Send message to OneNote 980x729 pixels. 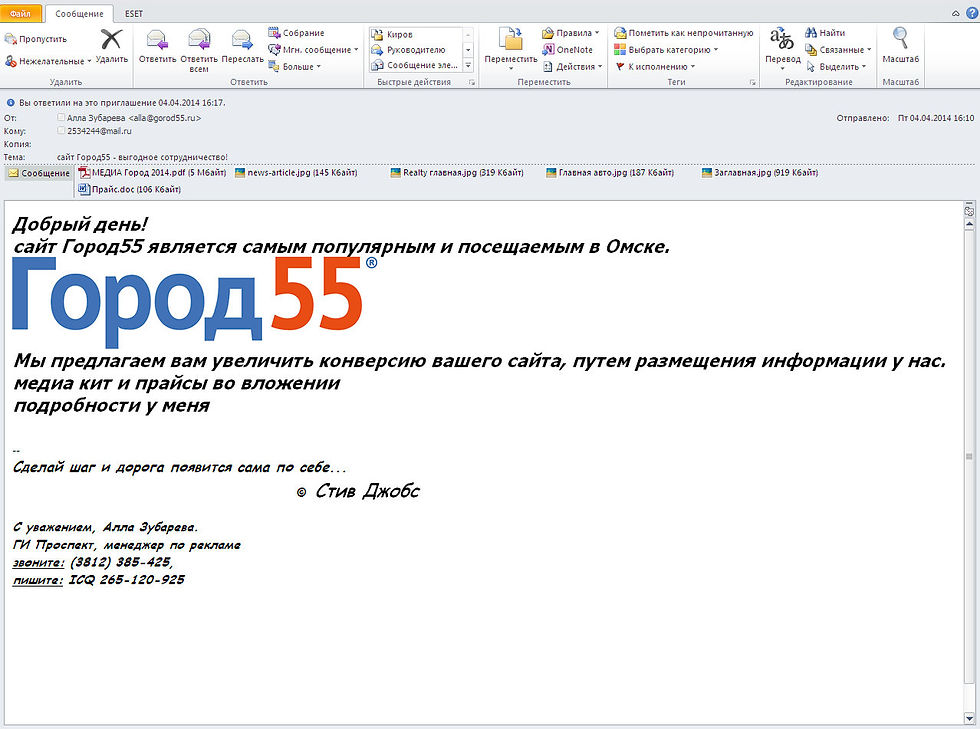[567, 49]
